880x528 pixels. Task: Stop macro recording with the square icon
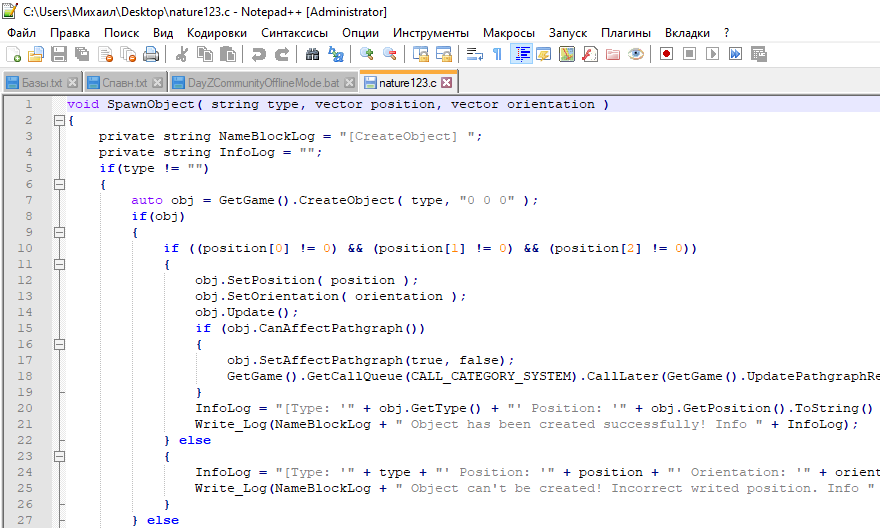pos(689,54)
